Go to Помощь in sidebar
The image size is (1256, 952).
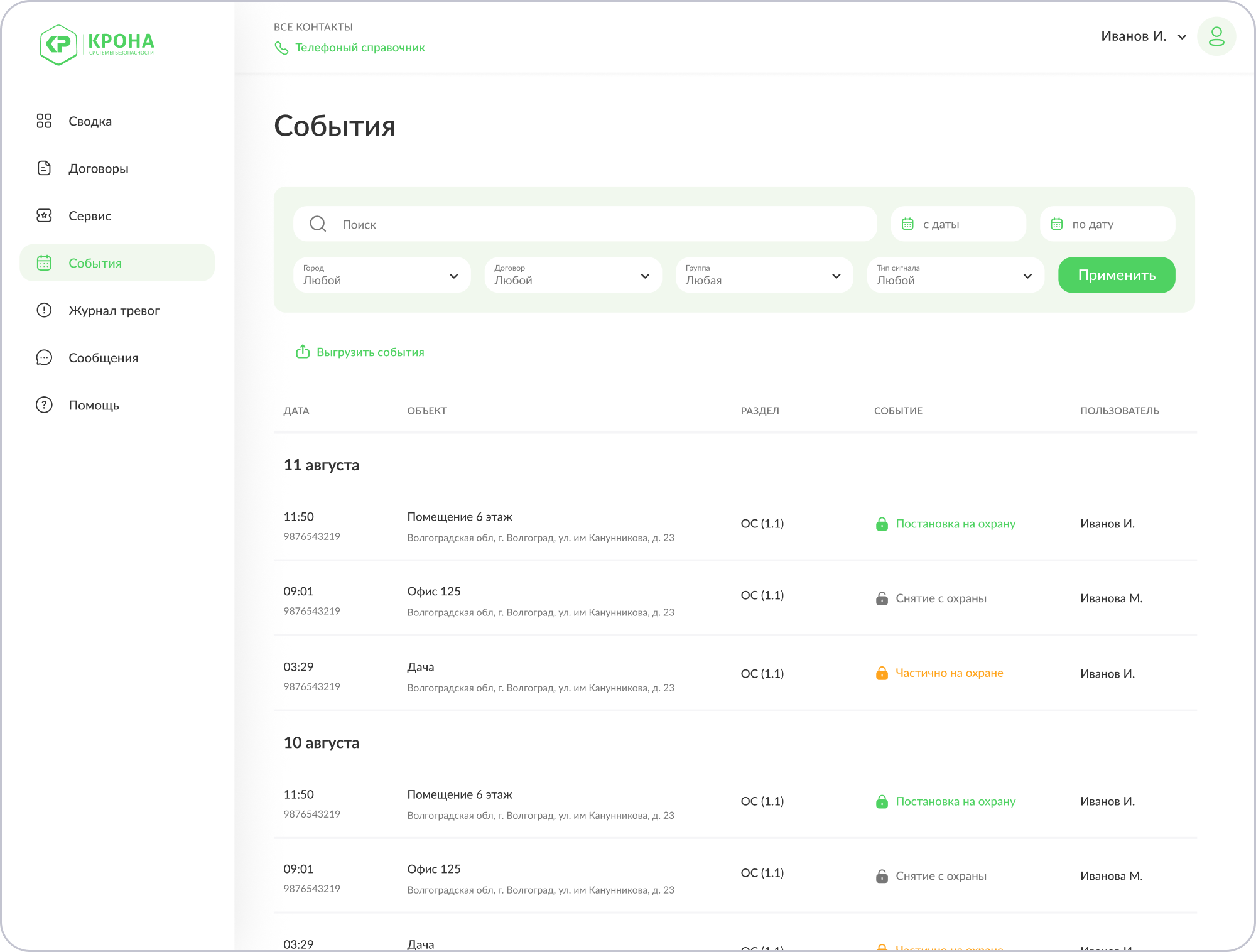(x=94, y=405)
